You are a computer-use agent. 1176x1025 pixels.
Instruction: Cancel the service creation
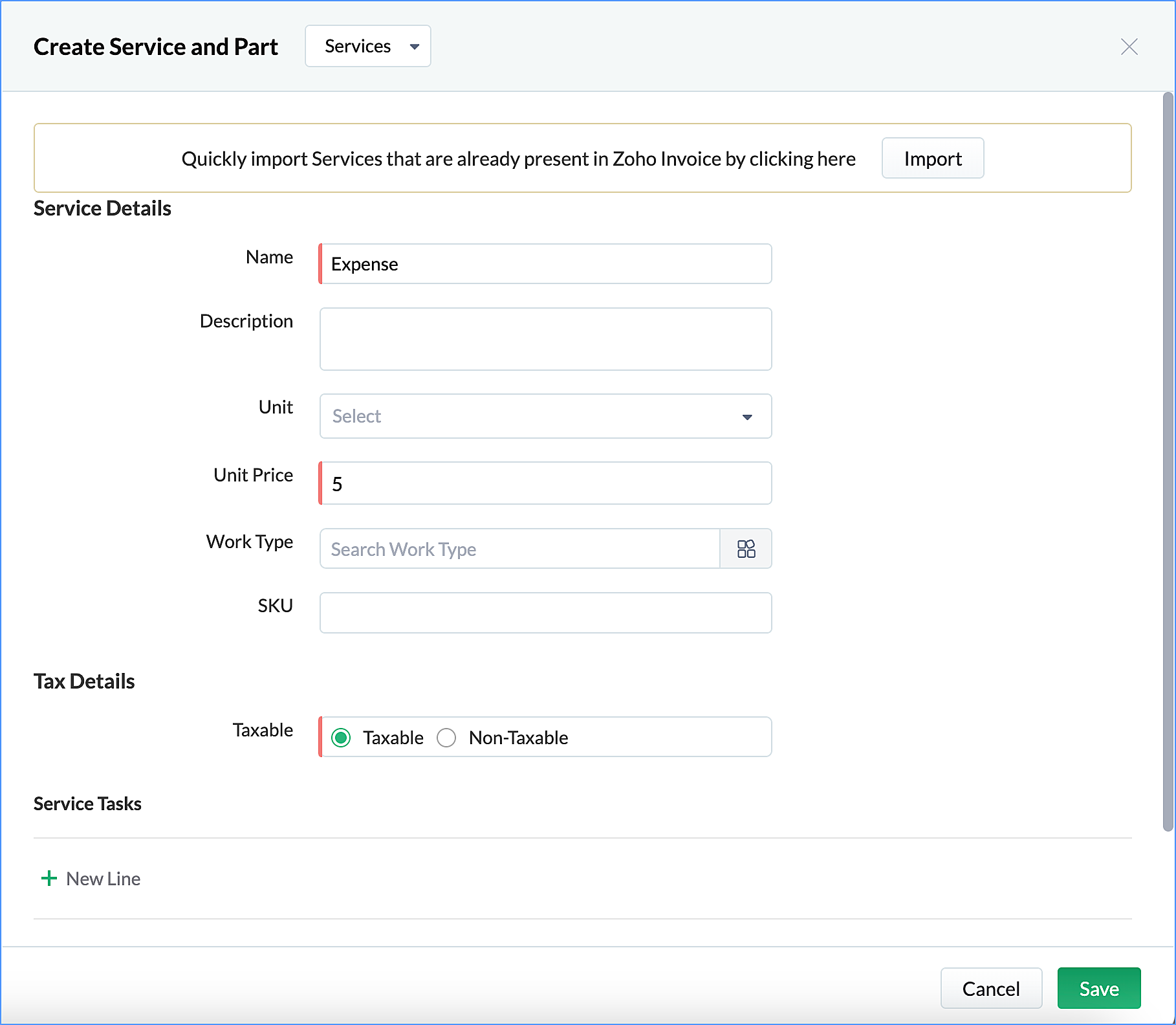click(990, 988)
